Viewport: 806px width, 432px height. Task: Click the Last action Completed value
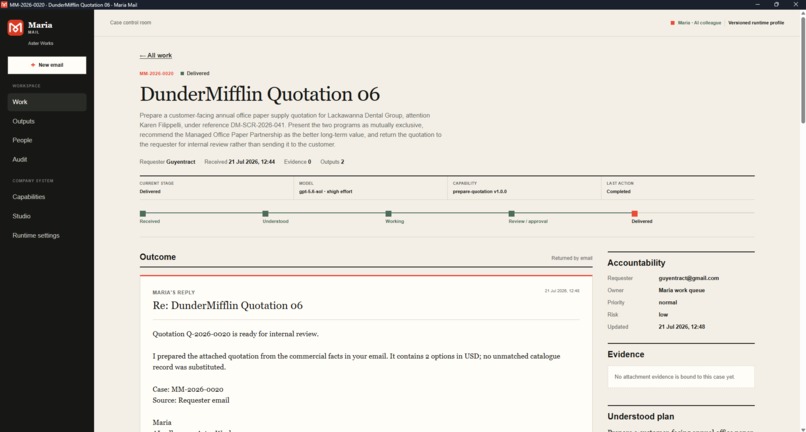point(618,191)
